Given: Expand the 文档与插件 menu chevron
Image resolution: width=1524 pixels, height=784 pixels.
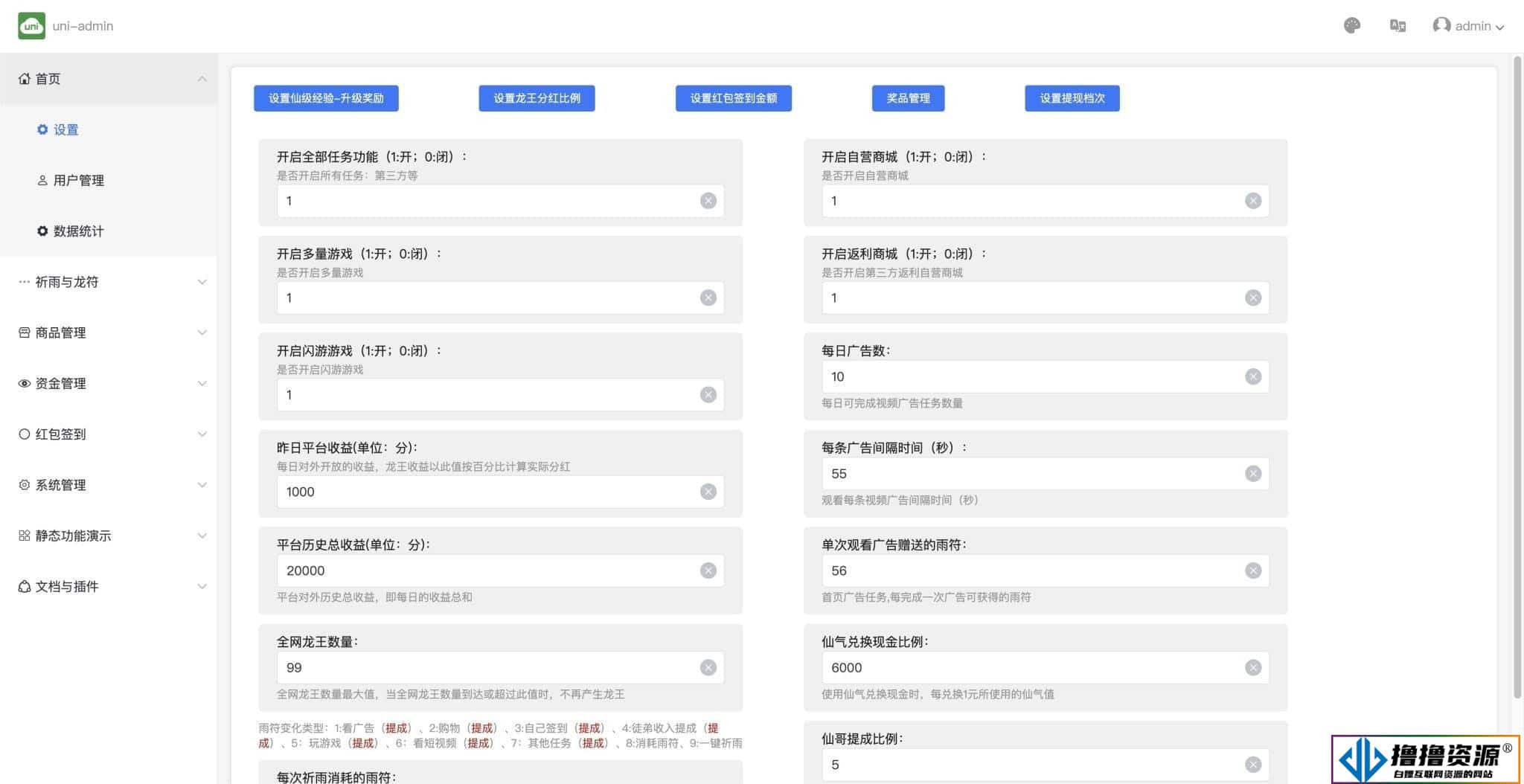Looking at the screenshot, I should tap(202, 587).
